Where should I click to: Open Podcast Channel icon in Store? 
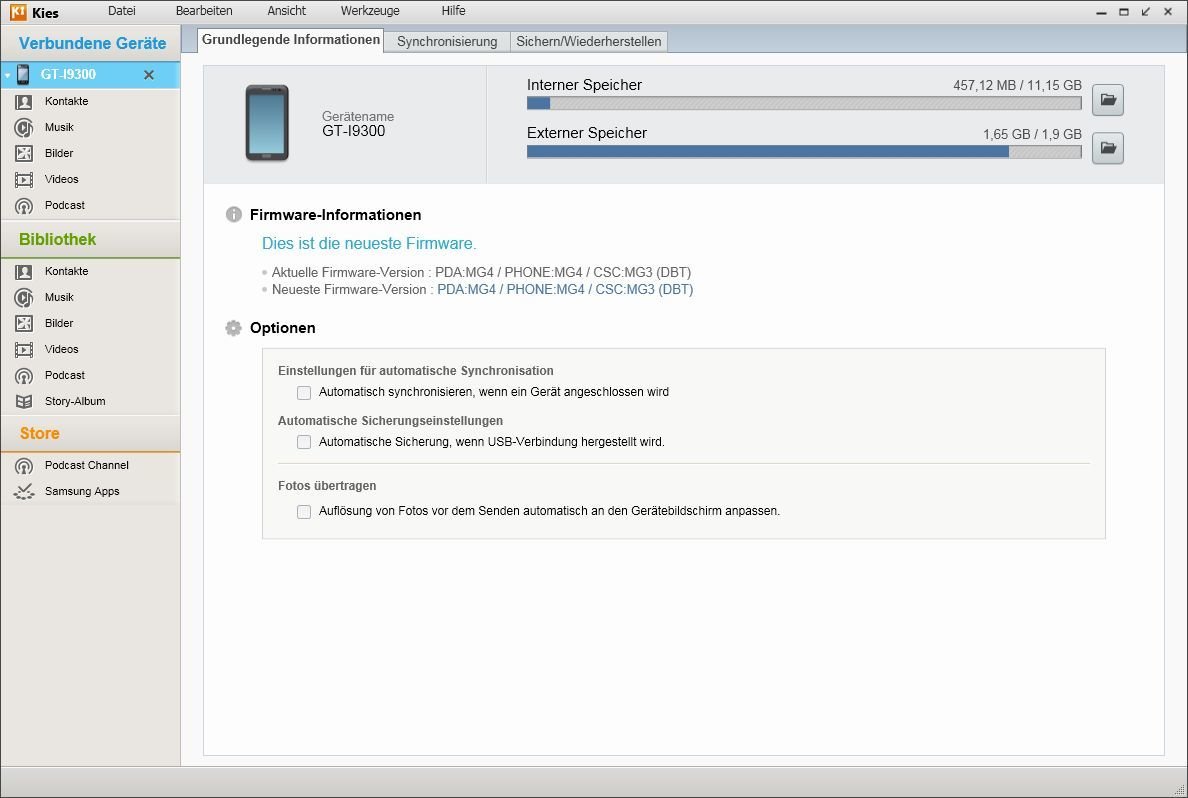click(24, 466)
